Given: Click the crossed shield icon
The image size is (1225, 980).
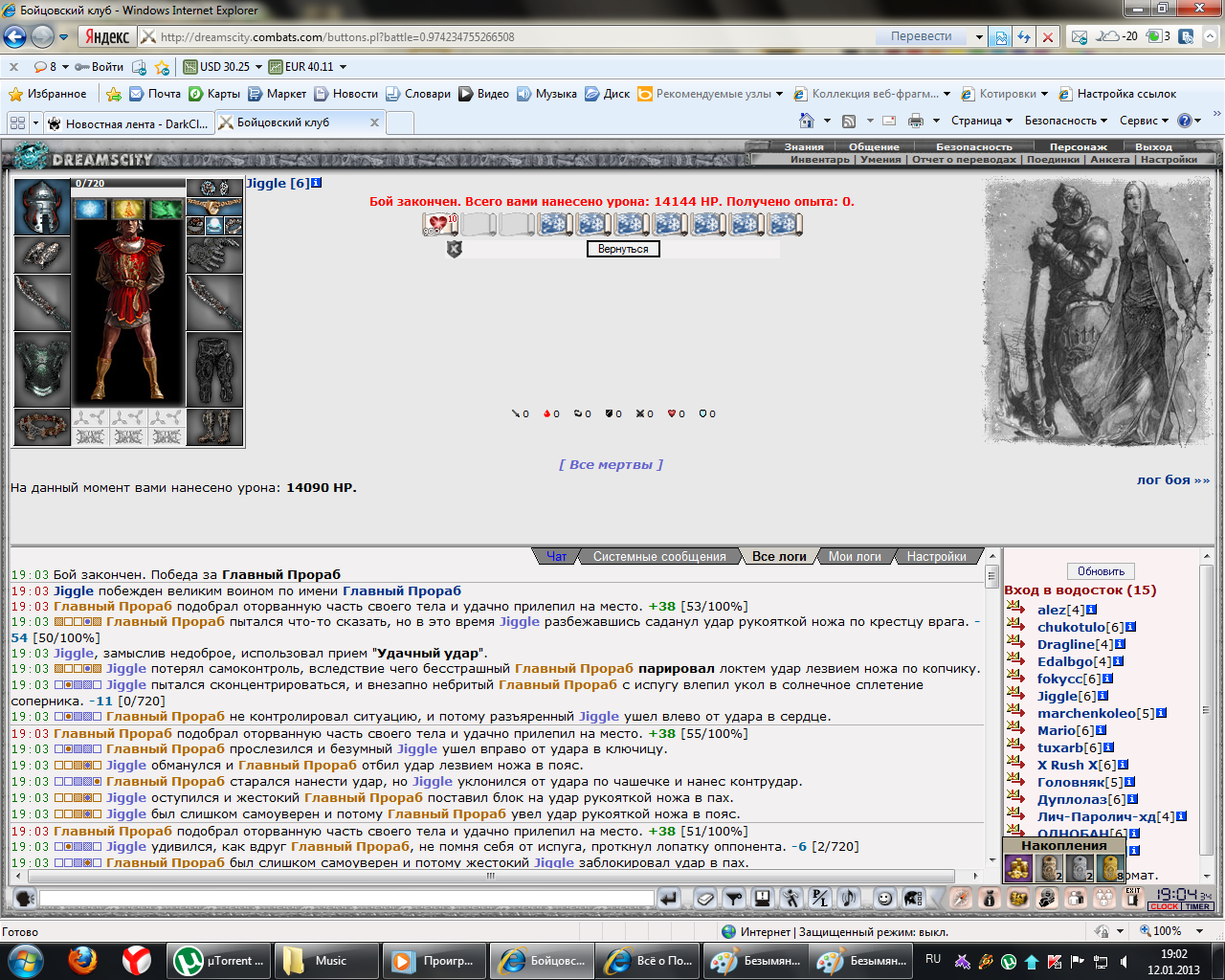Looking at the screenshot, I should point(455,249).
